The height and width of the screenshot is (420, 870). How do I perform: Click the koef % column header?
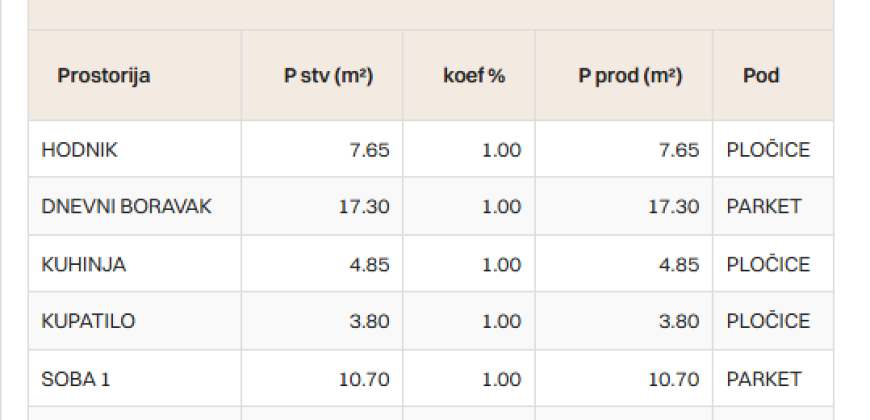pos(474,75)
